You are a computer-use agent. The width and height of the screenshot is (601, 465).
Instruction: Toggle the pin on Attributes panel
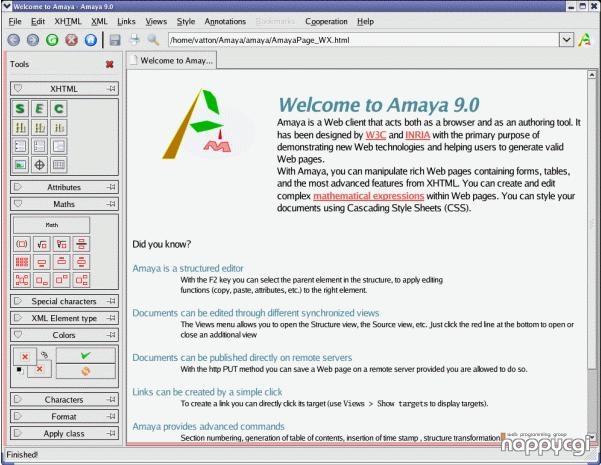(111, 187)
